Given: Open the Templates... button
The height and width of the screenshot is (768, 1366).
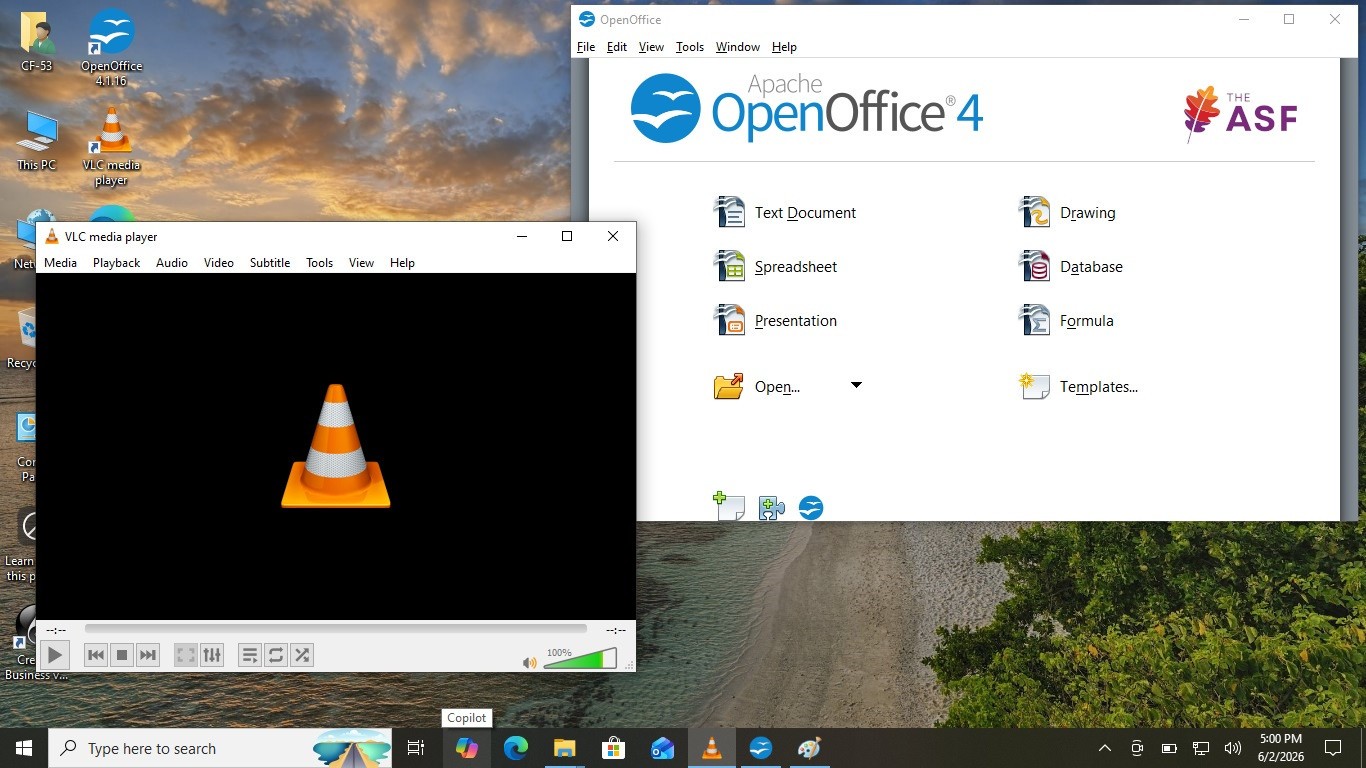Looking at the screenshot, I should [1078, 387].
